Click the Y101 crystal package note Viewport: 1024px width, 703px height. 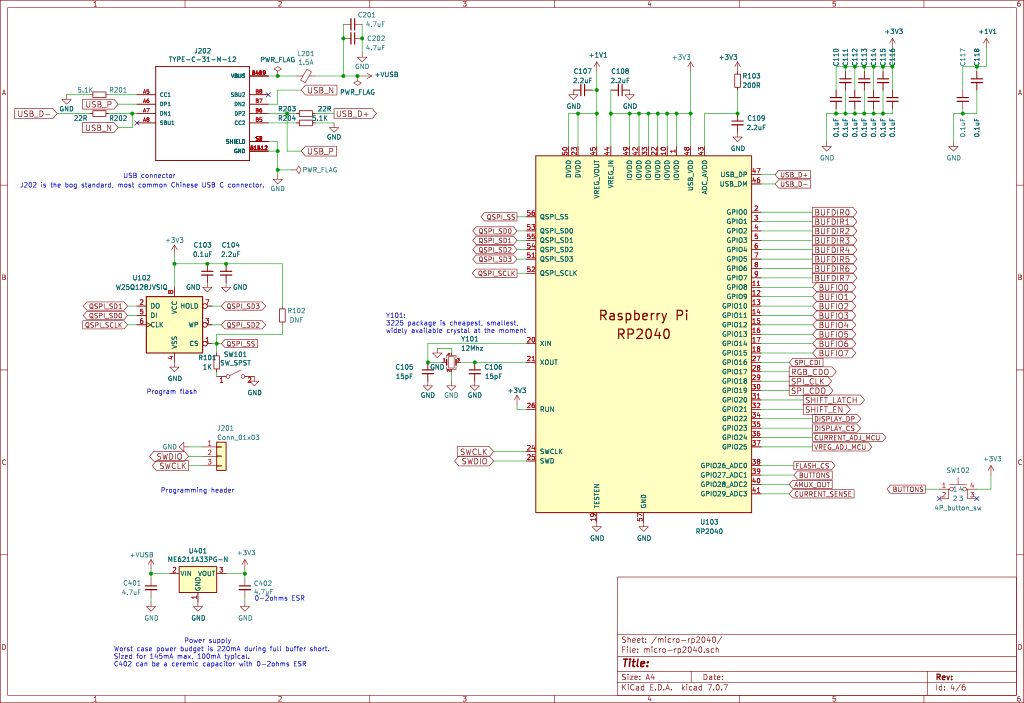[x=456, y=323]
